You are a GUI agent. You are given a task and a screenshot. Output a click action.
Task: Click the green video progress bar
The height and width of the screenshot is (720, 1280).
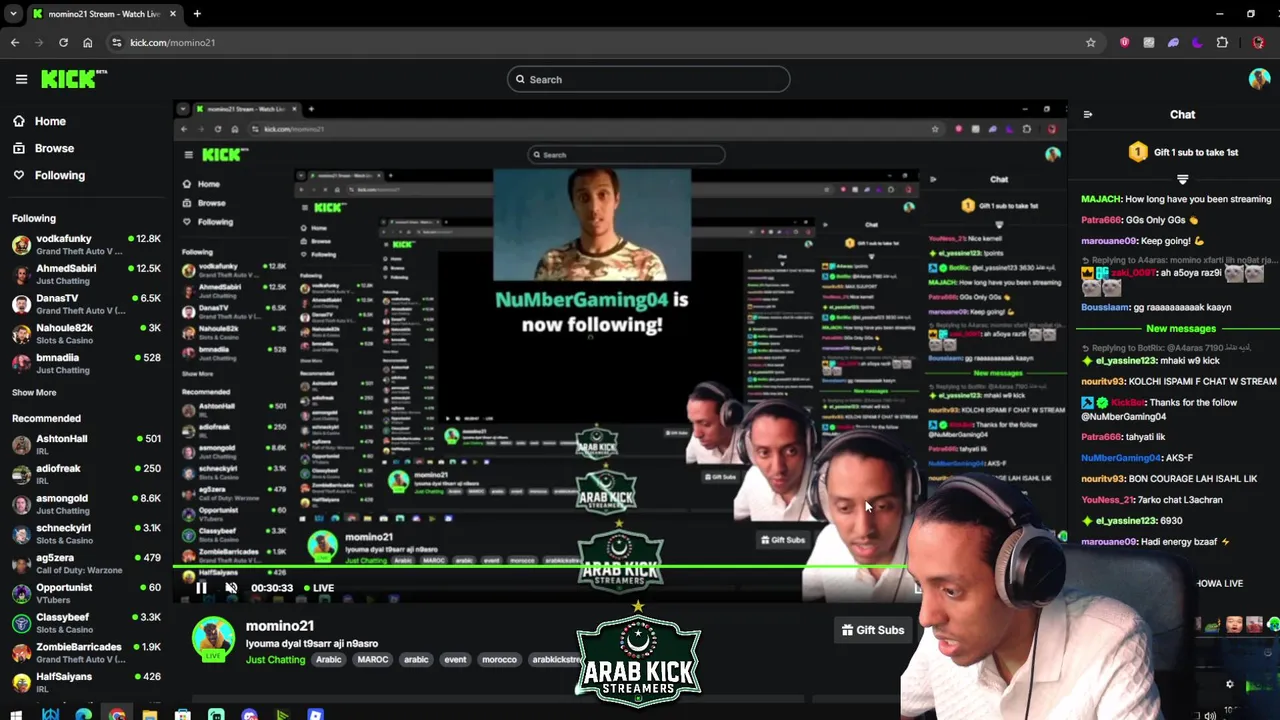(540, 567)
